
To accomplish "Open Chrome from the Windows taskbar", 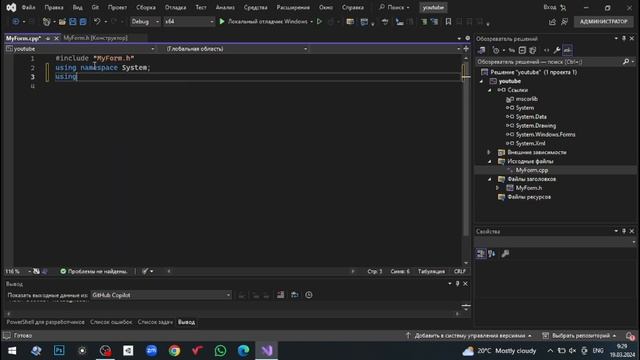I will click(x=175, y=351).
